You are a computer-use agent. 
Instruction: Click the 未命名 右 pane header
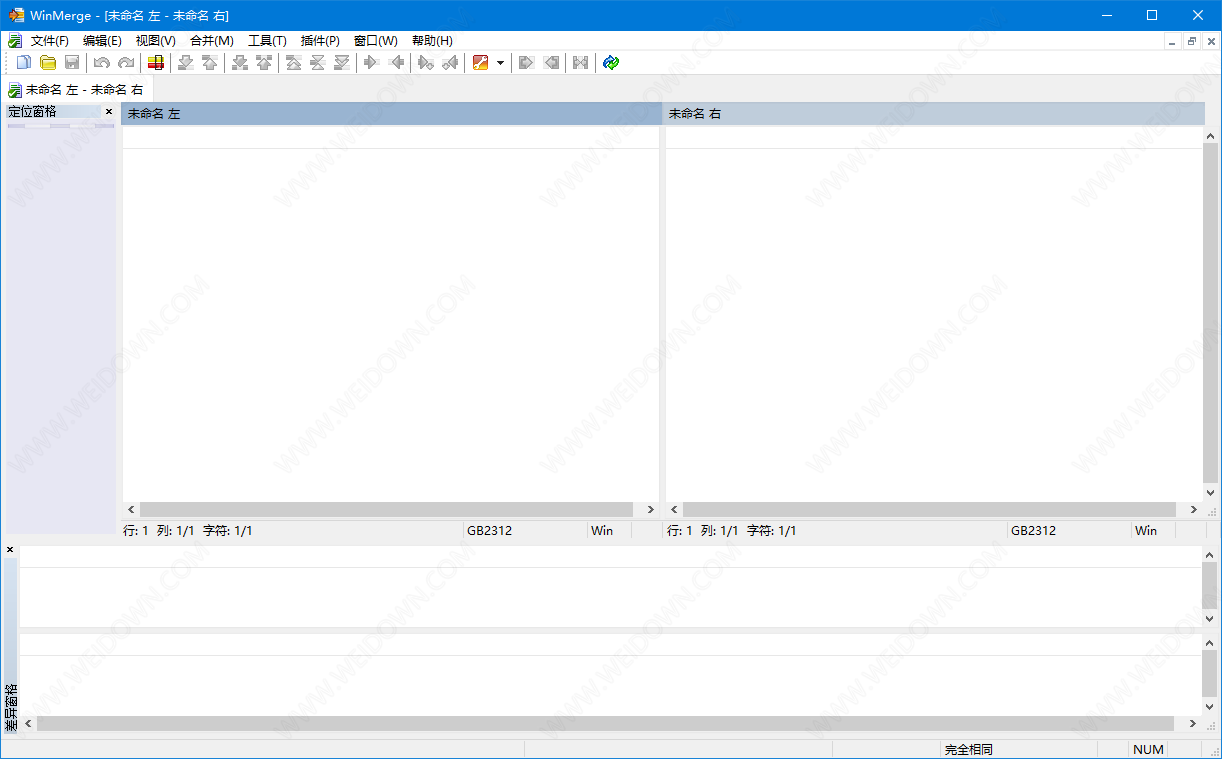coord(934,114)
